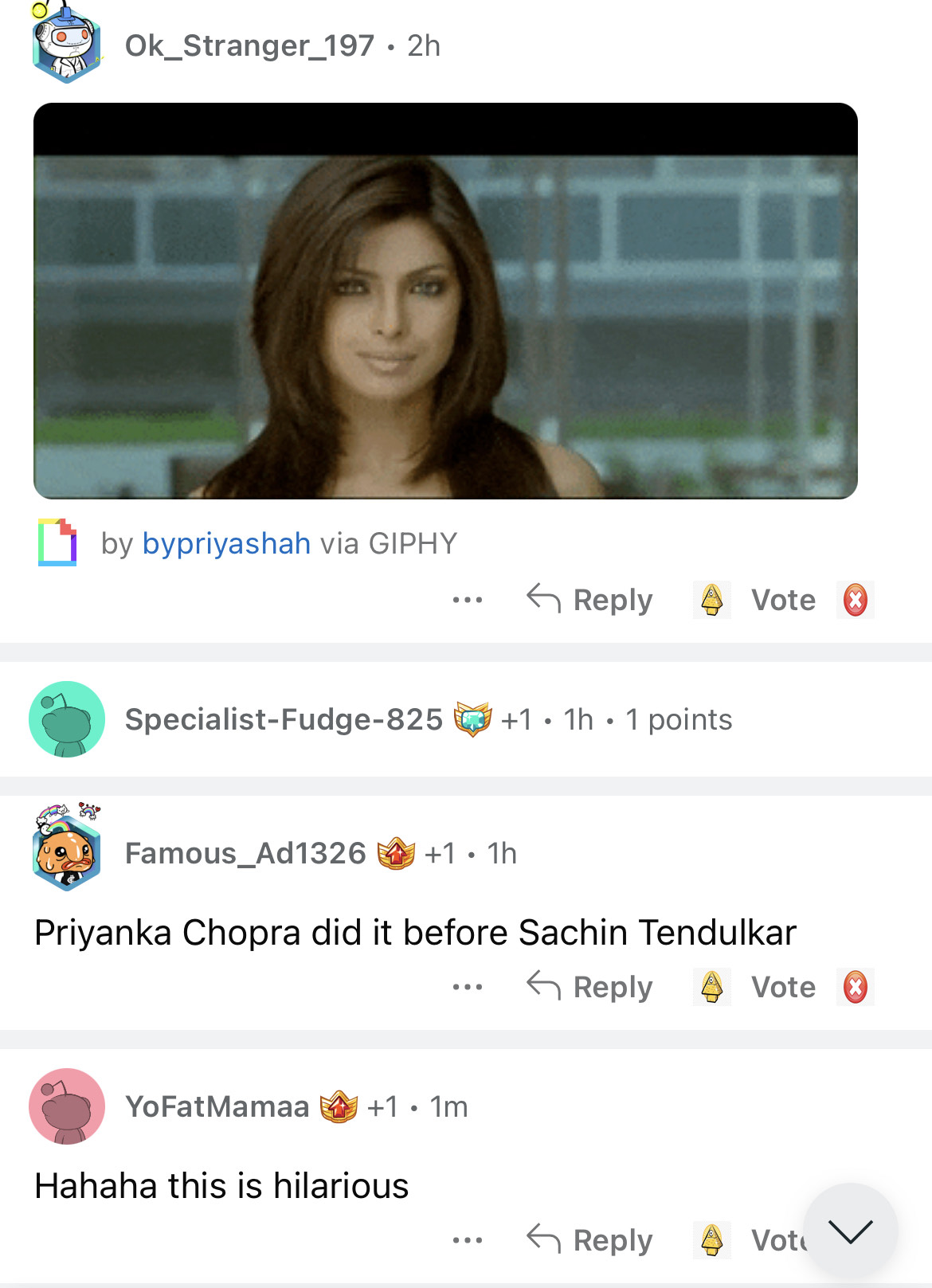Tap Famous_Ad1326's avatar icon

tap(67, 849)
